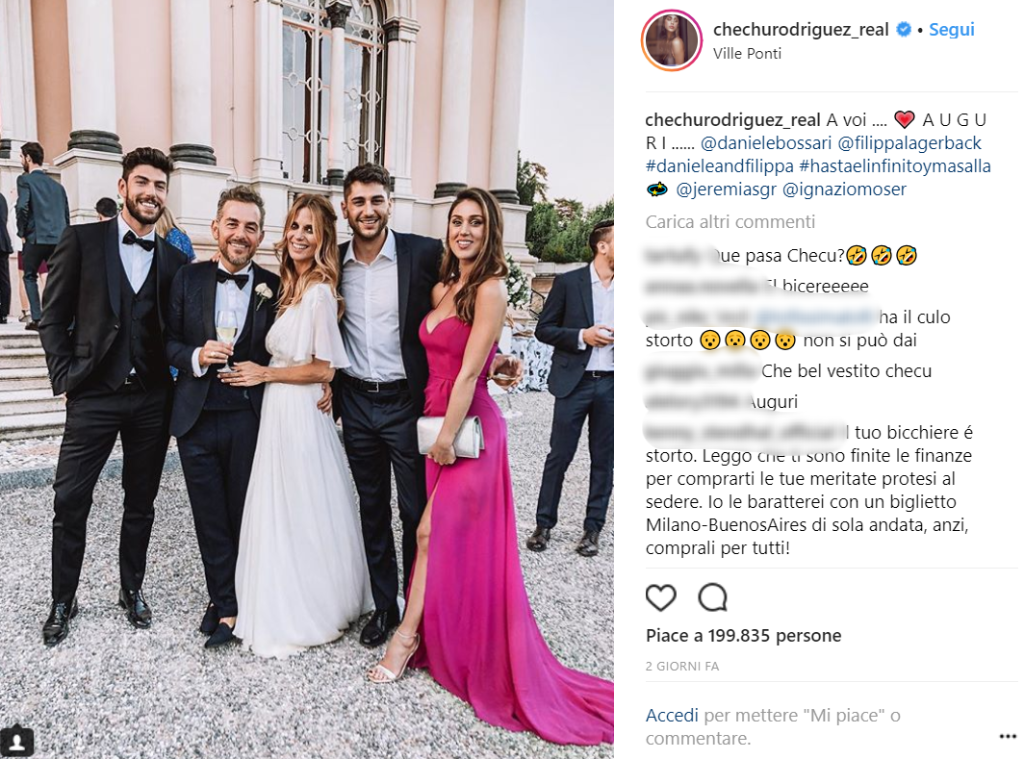The width and height of the screenshot is (1024, 759).
Task: Open @ignaziomoser mention link
Action: pos(844,189)
